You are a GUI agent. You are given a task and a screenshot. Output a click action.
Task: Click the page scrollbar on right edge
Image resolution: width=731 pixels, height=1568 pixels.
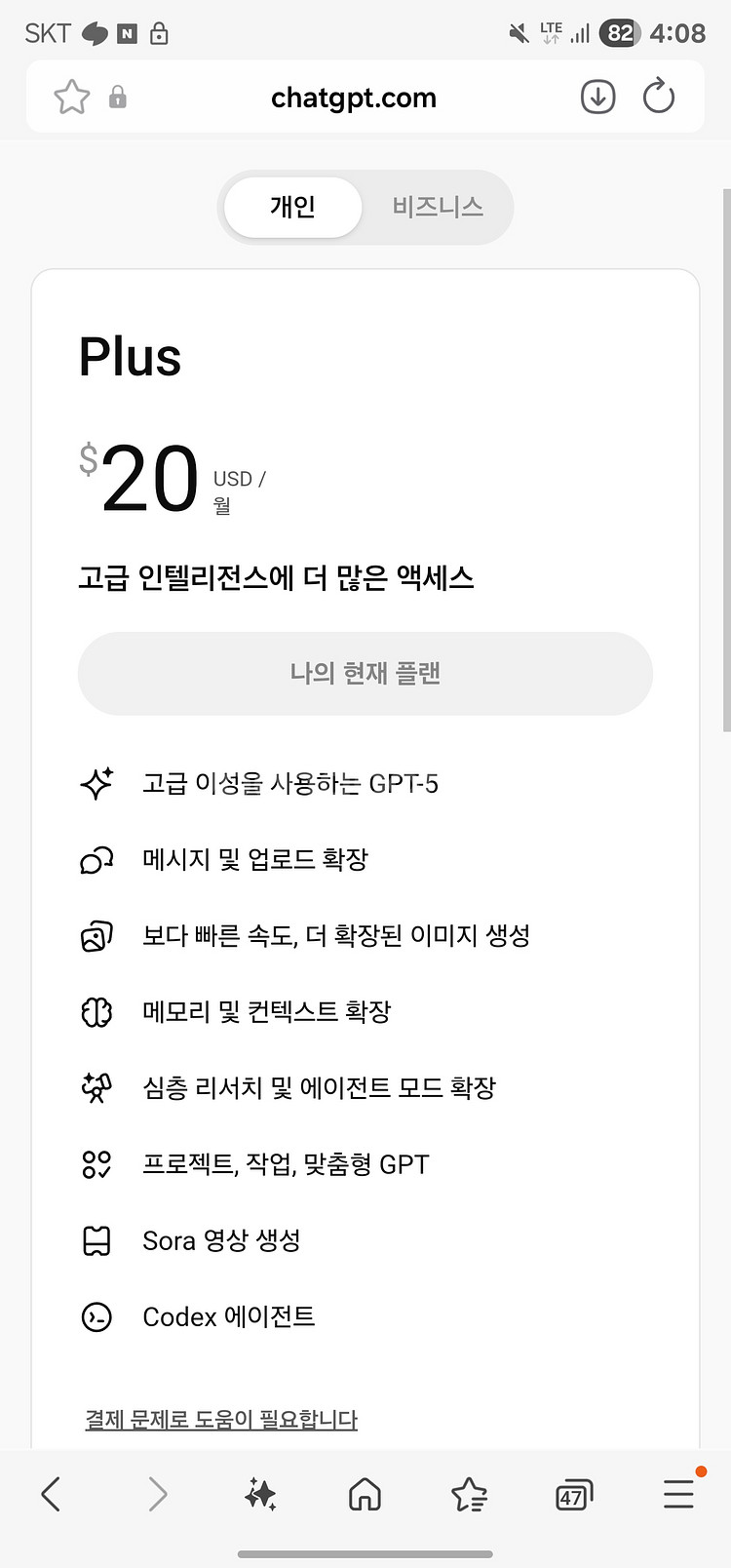[726, 458]
